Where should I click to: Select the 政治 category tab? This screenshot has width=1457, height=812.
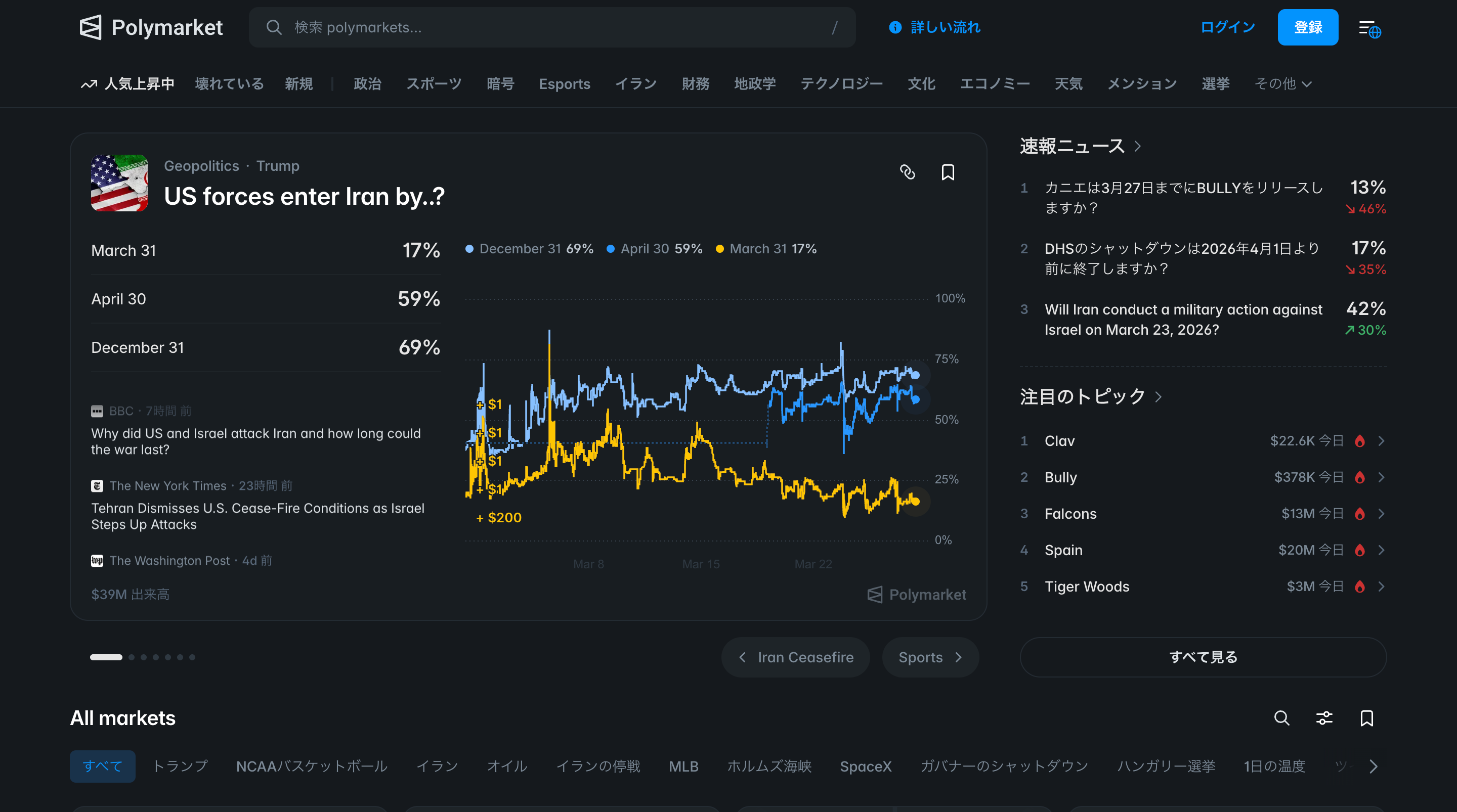367,84
